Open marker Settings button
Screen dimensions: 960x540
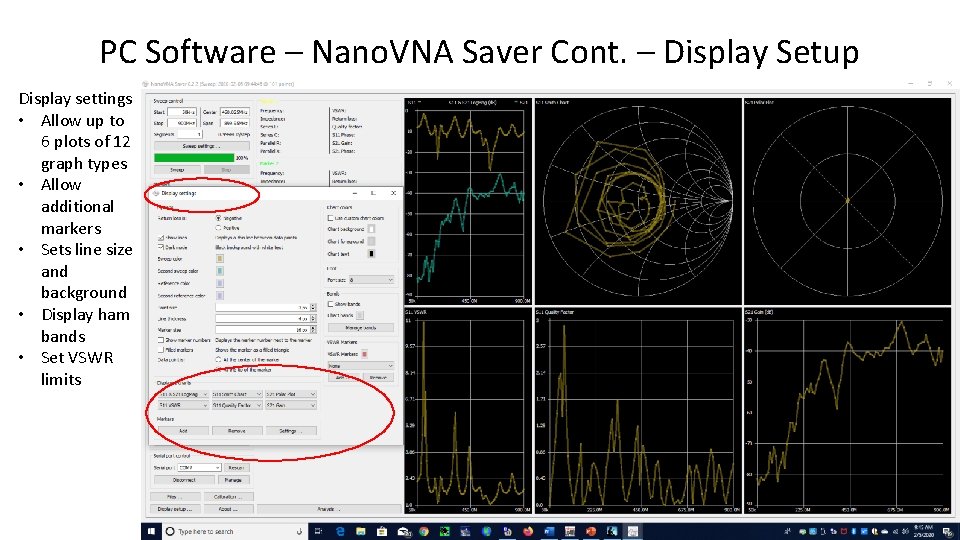(x=291, y=431)
